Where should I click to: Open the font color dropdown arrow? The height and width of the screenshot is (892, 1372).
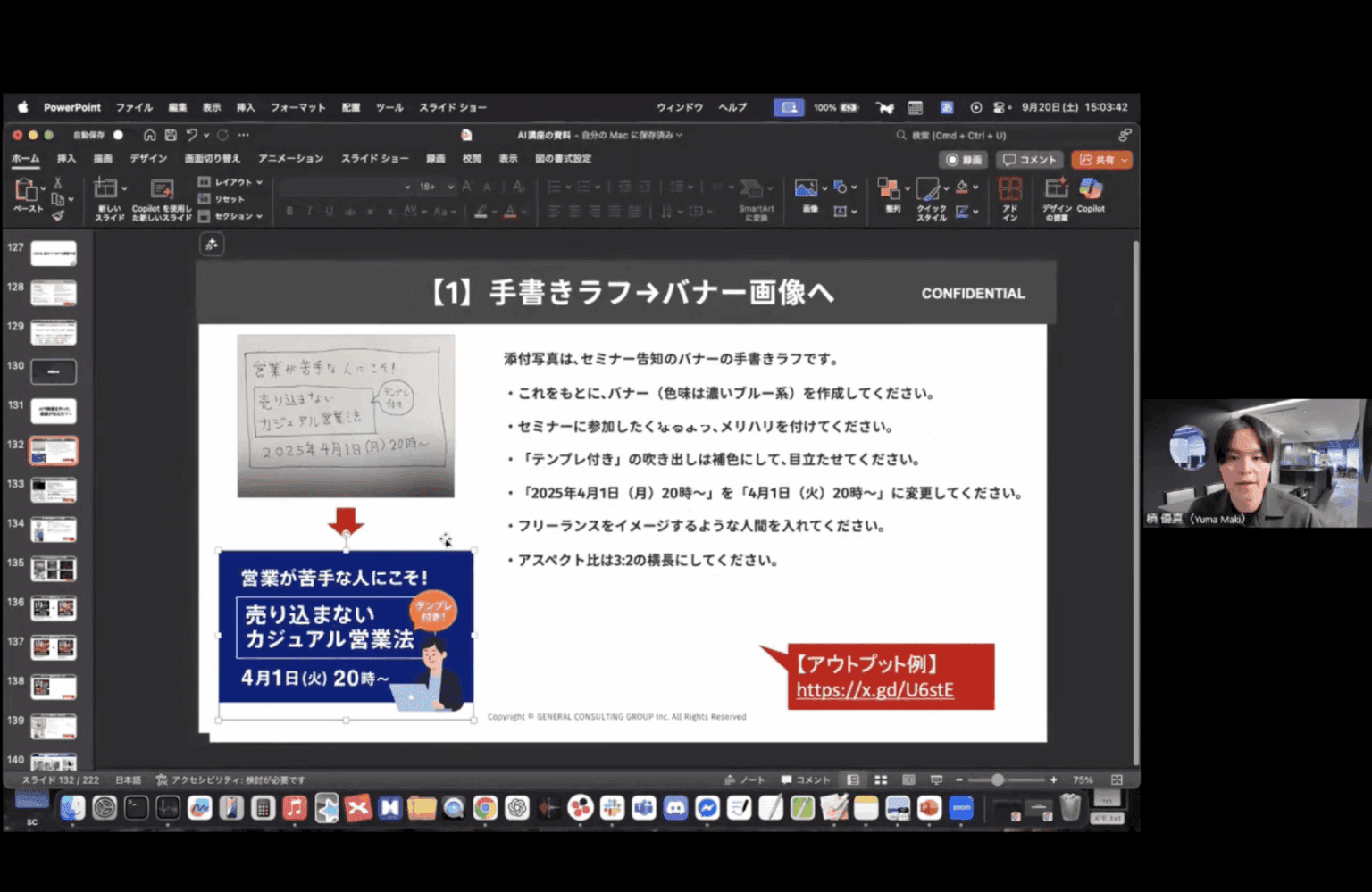[523, 211]
